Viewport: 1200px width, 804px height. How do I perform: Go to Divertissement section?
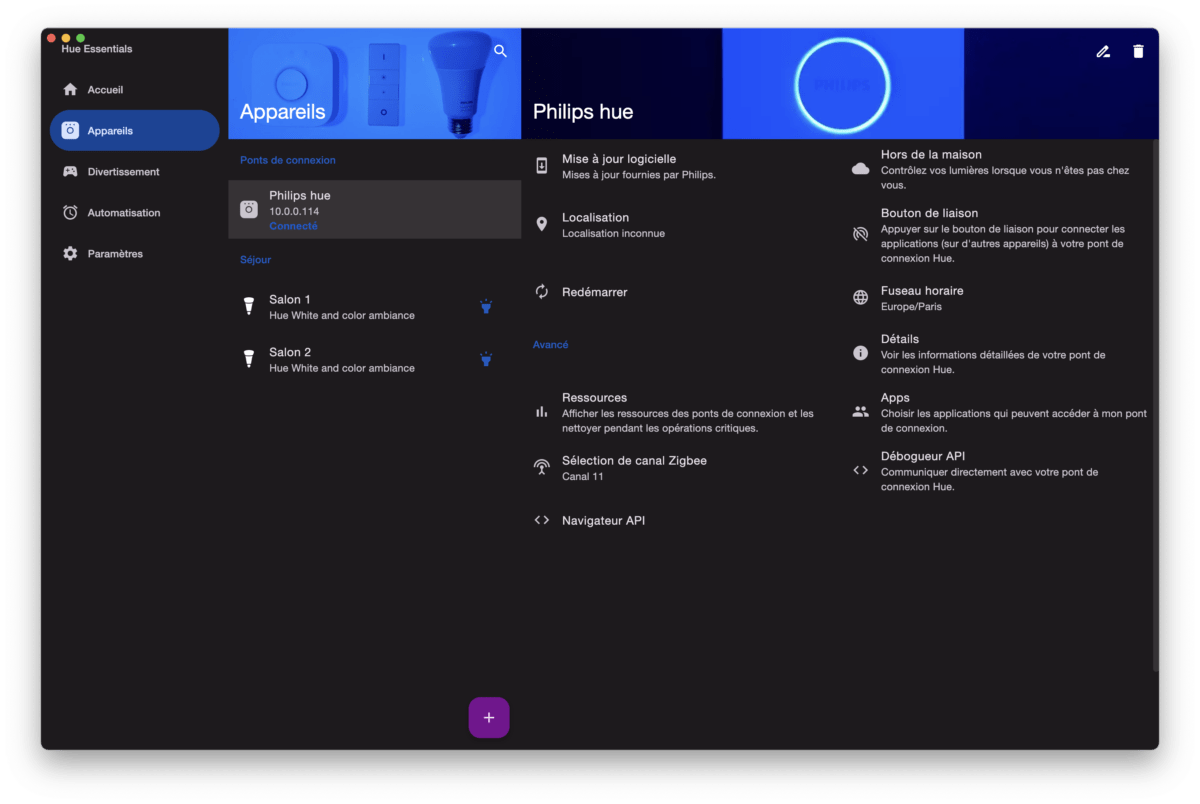coord(134,172)
